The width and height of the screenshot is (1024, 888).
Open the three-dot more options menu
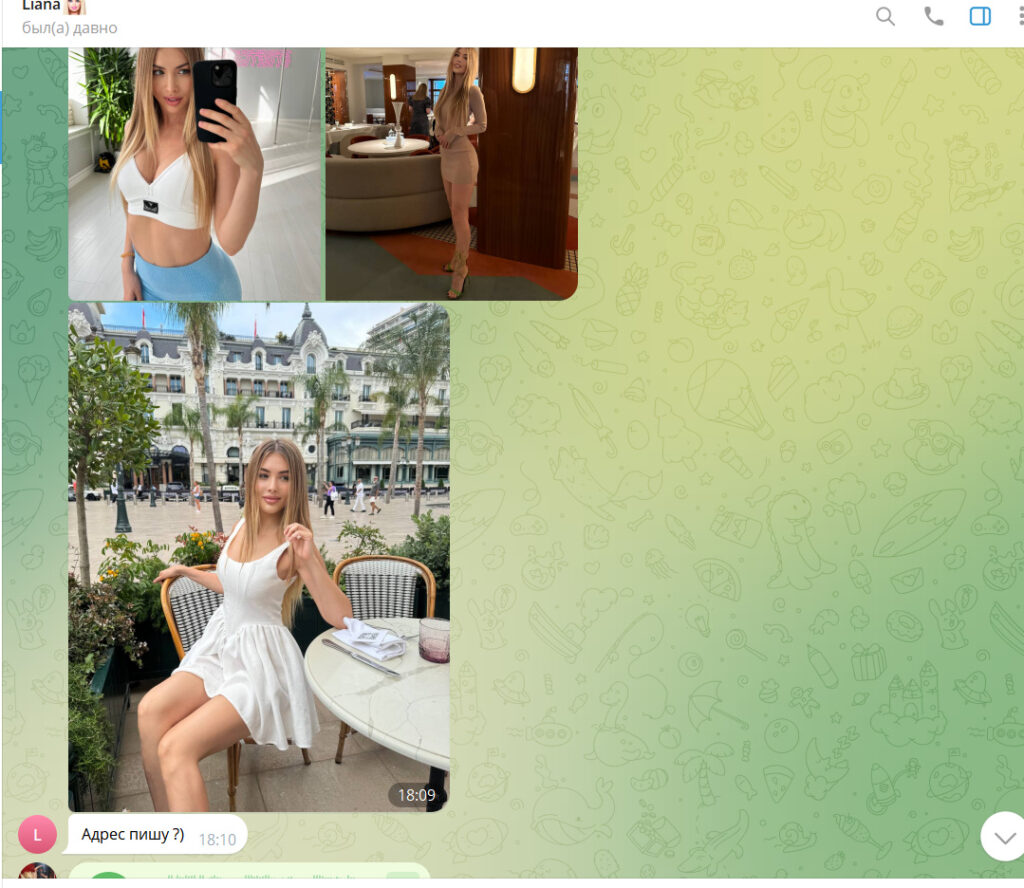[x=1018, y=16]
